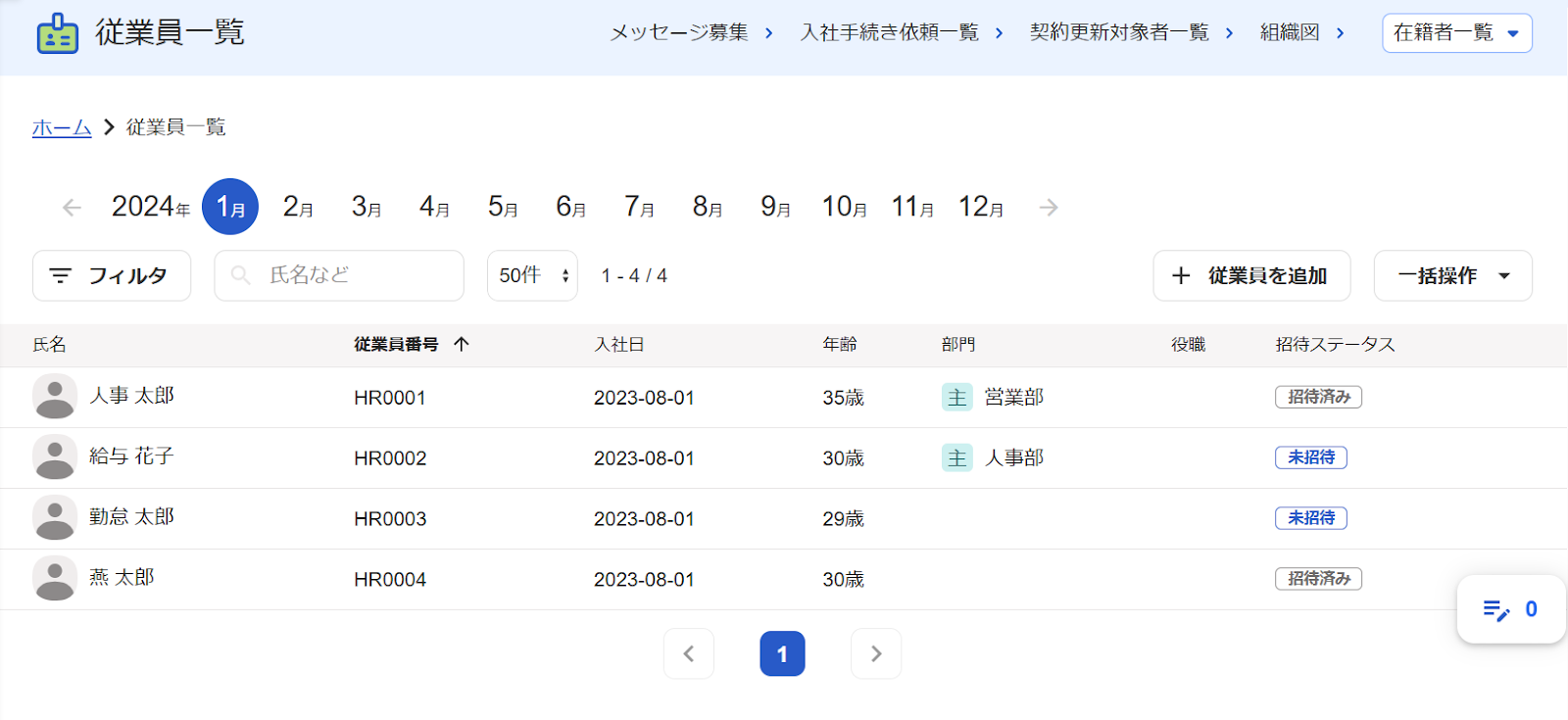Open employee 人事 太郎
The image size is (1568, 720).
[x=131, y=395]
